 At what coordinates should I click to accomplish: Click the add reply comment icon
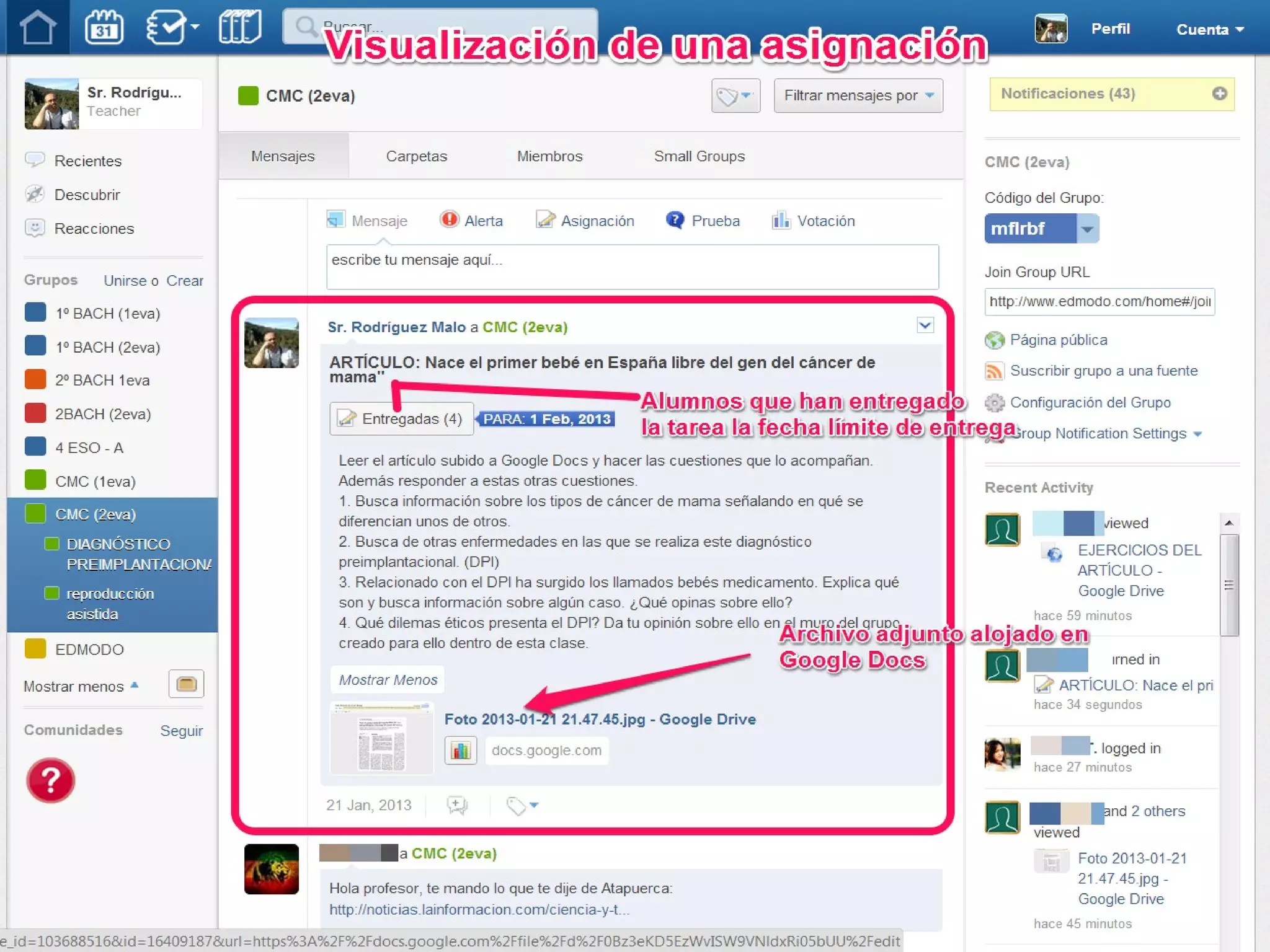457,805
